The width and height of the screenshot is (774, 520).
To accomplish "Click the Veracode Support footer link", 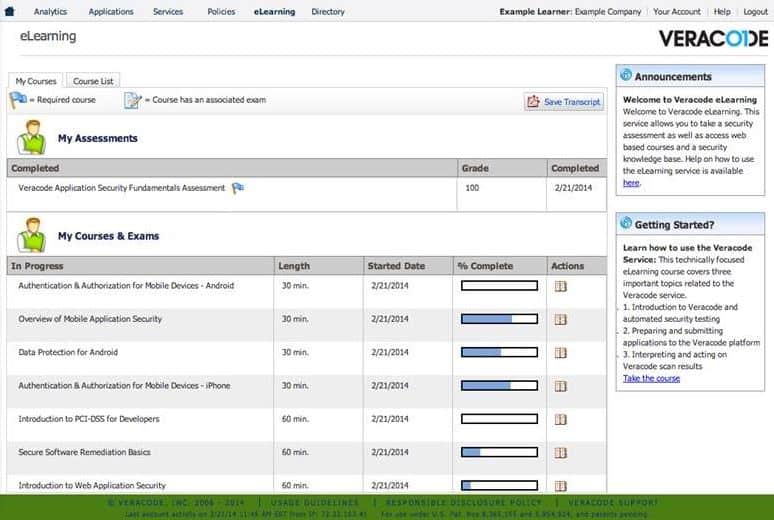I will 613,503.
